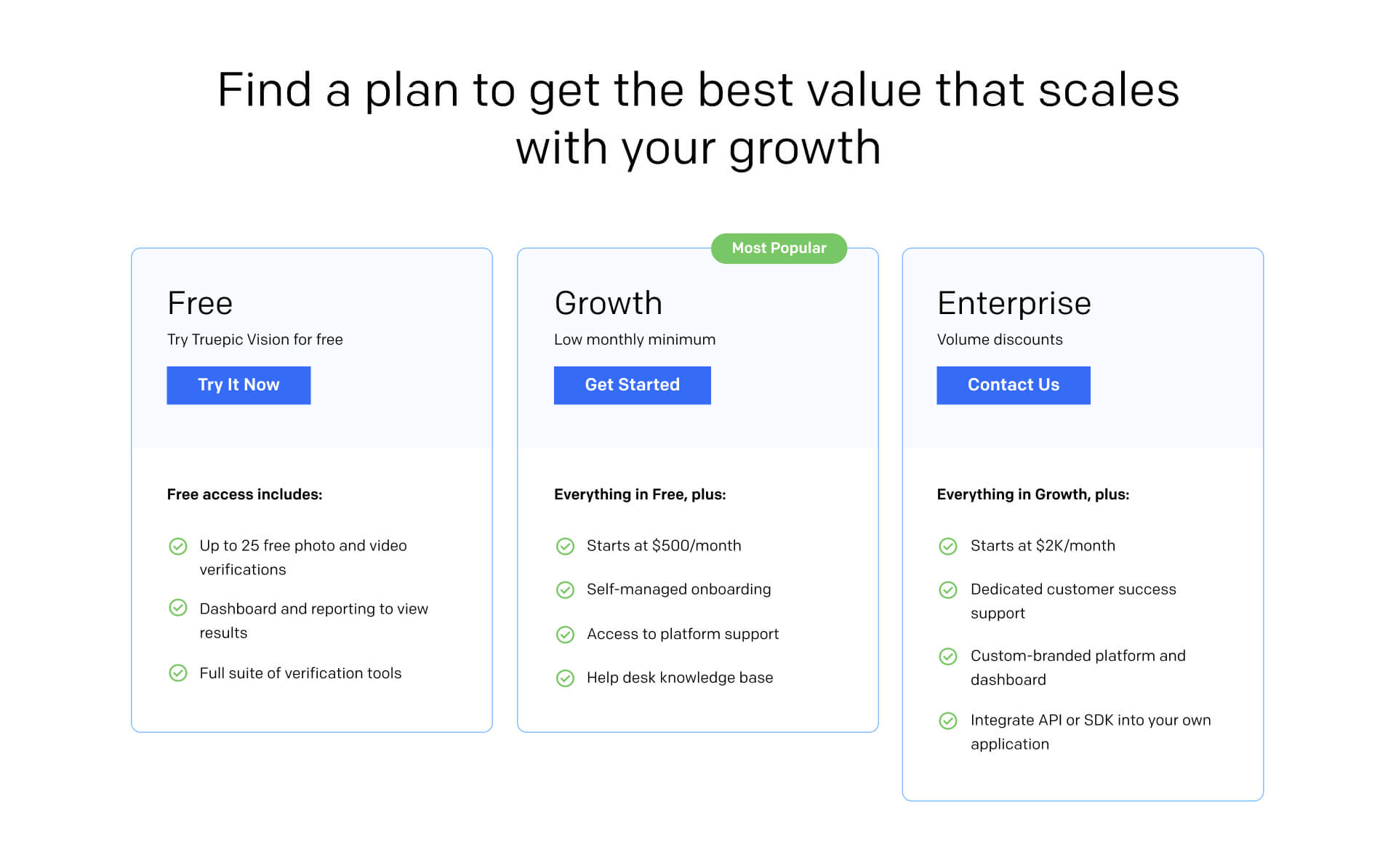This screenshot has width=1396, height=868.
Task: Click the page headline about finding a plan
Action: [698, 118]
